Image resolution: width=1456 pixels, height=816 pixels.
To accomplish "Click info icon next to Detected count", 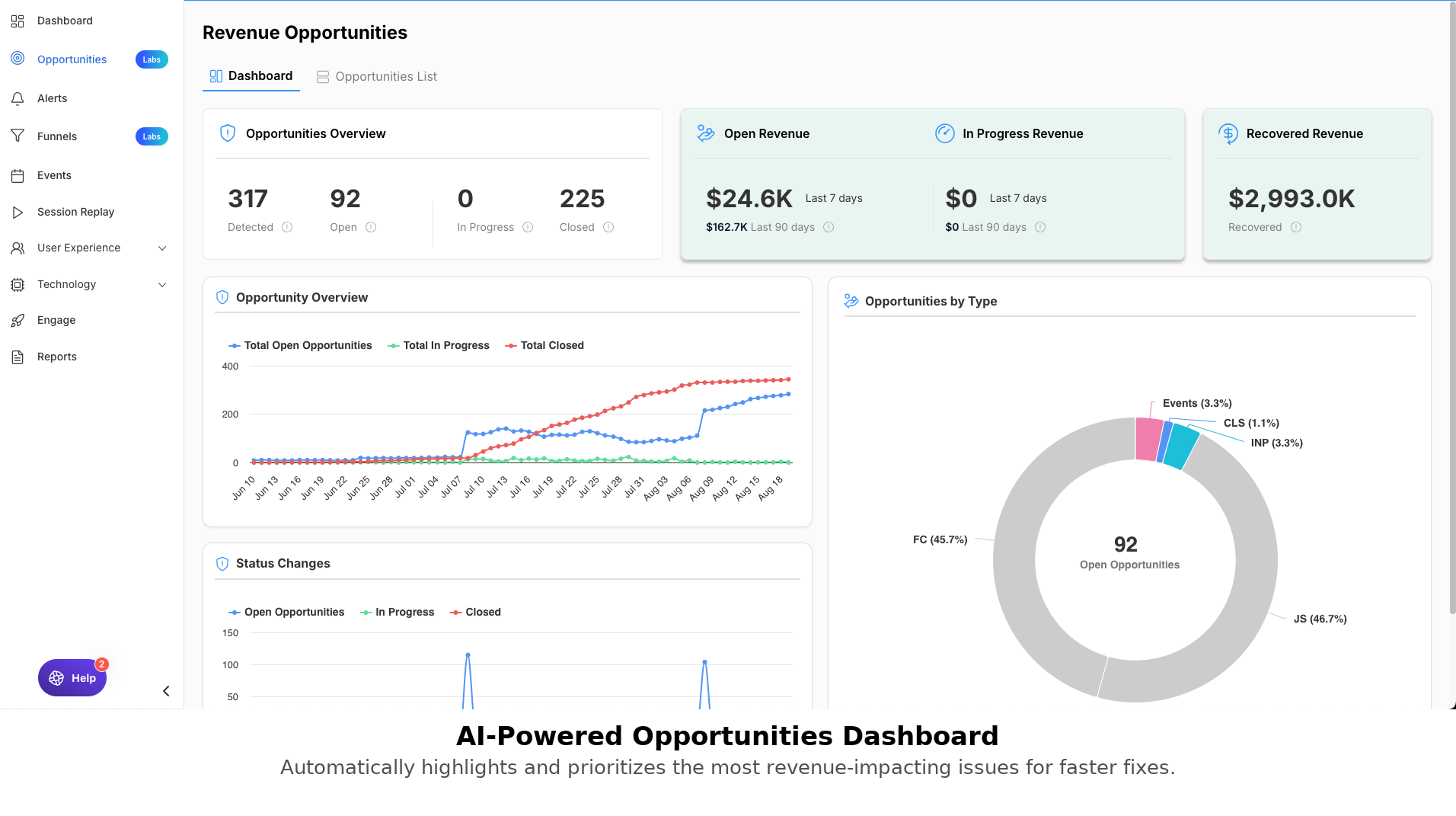I will [287, 227].
